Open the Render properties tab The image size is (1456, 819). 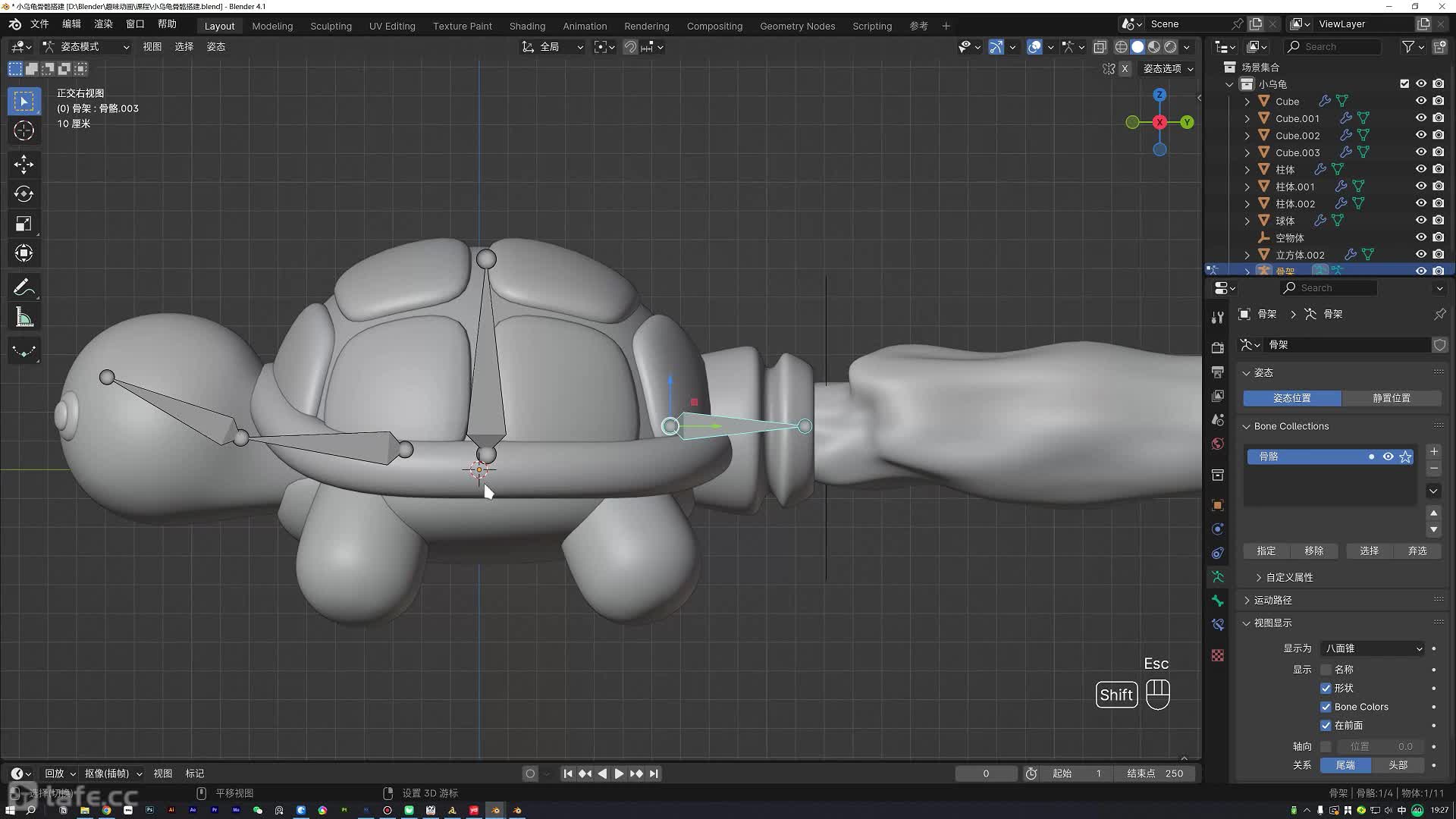point(1217,347)
